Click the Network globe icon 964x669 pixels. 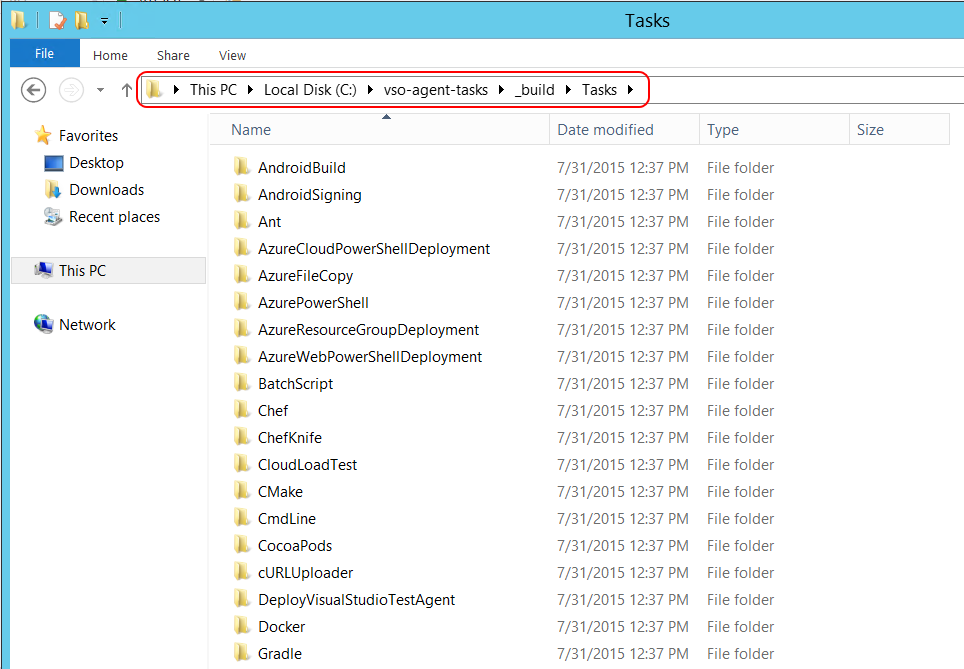pyautogui.click(x=44, y=323)
